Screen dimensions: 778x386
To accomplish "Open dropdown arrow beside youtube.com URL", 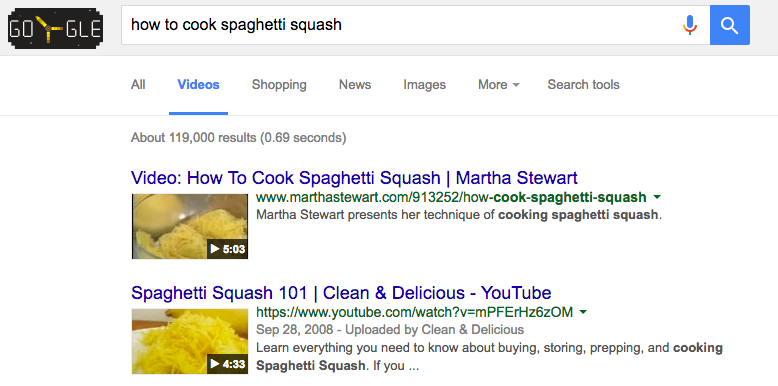I will coord(584,313).
